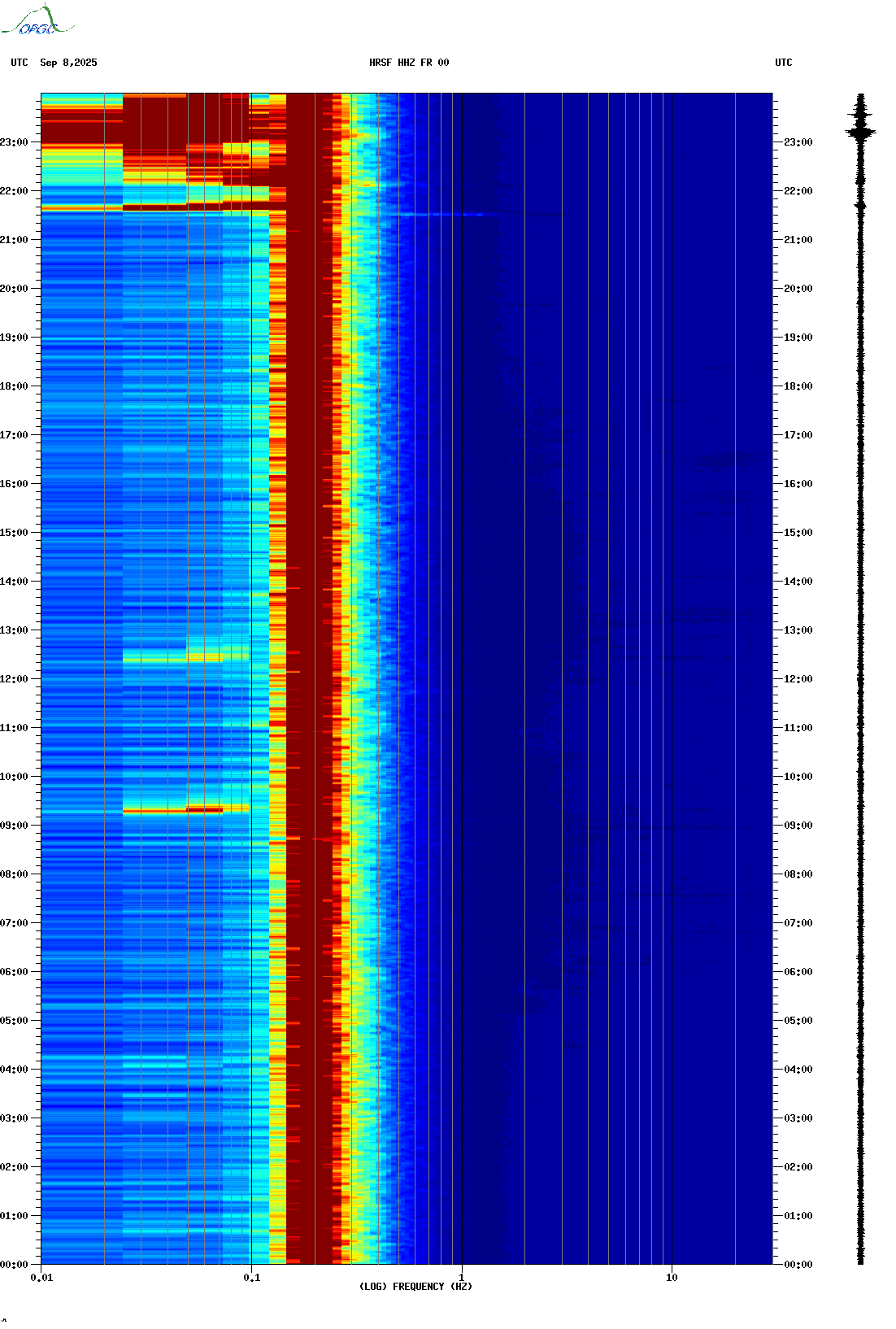This screenshot has width=896, height=1329.
Task: Click the 19:00 label on the right axis
Action: [x=798, y=338]
